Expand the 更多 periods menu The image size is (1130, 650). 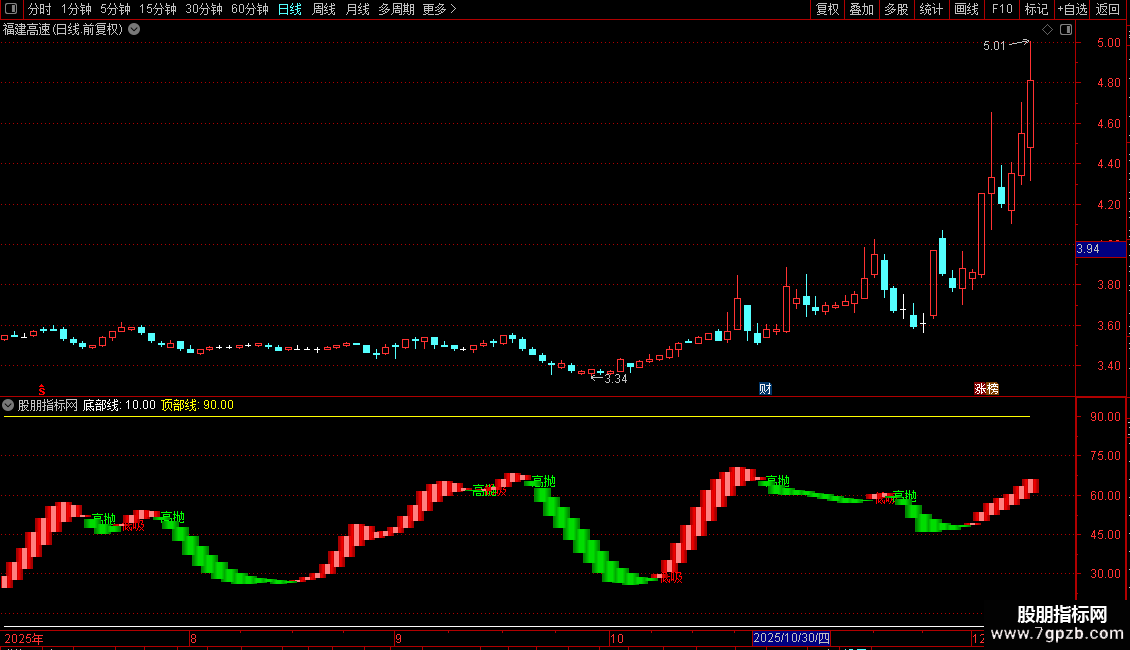pos(440,9)
